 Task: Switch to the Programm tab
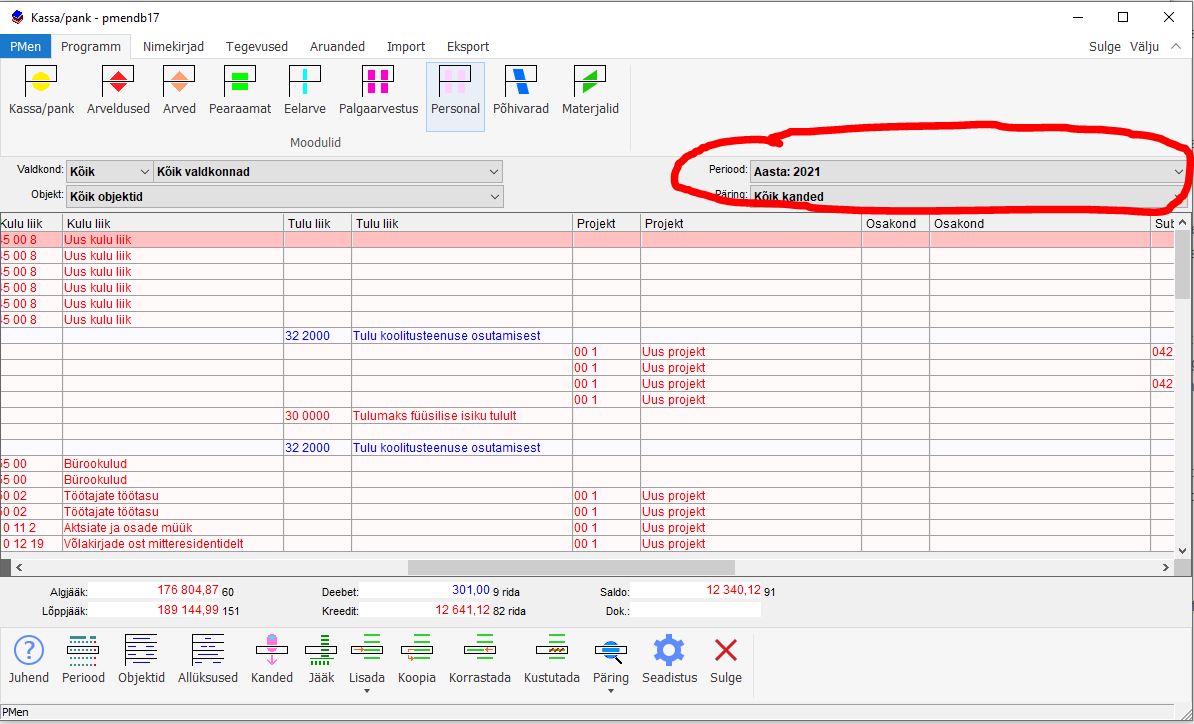(91, 46)
